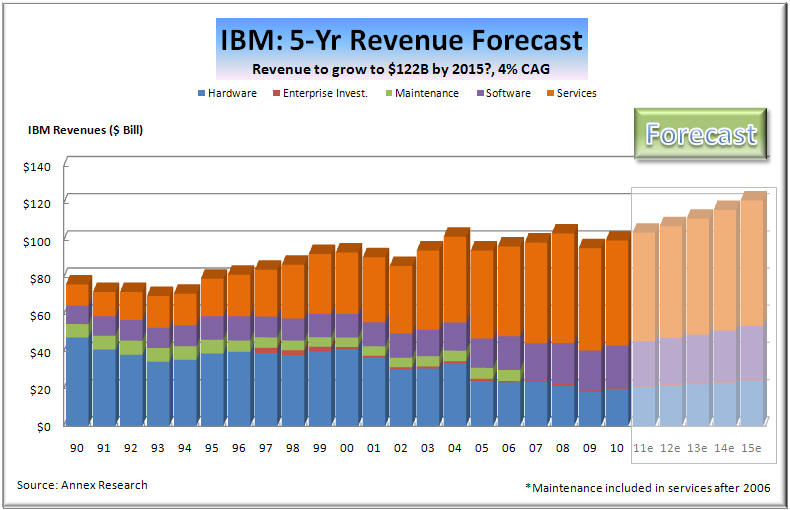Click the Services legend orange swatch
The image size is (790, 510).
[549, 93]
